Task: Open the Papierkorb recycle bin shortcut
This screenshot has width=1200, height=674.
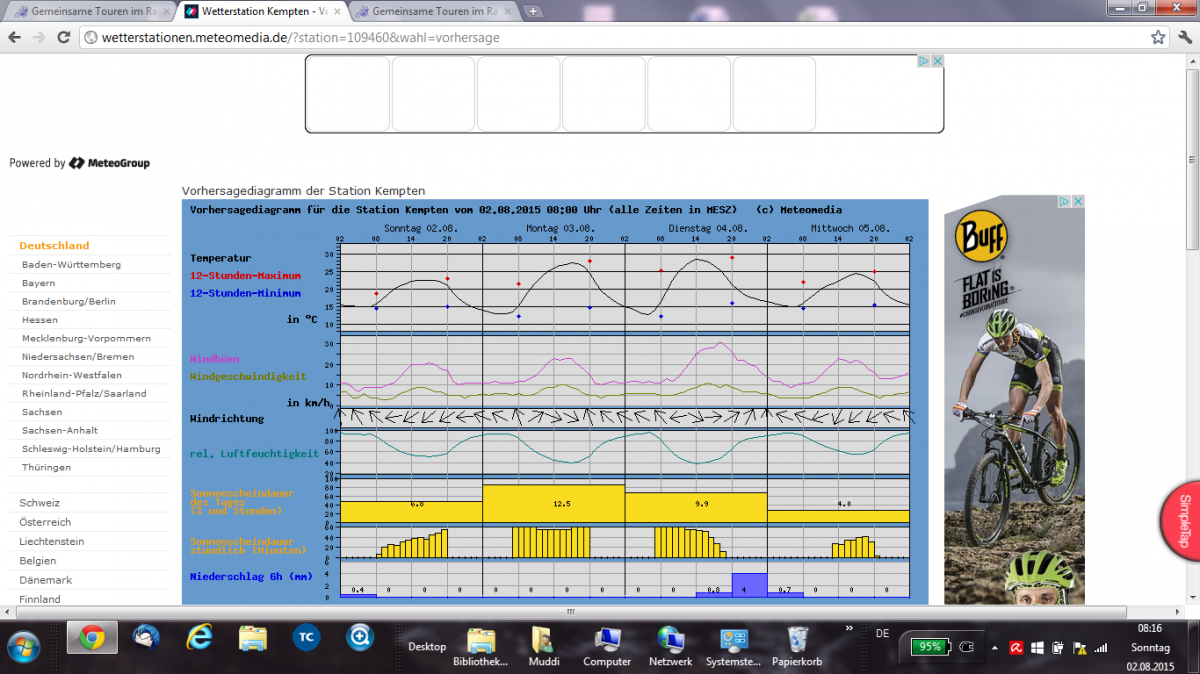Action: pyautogui.click(x=797, y=645)
